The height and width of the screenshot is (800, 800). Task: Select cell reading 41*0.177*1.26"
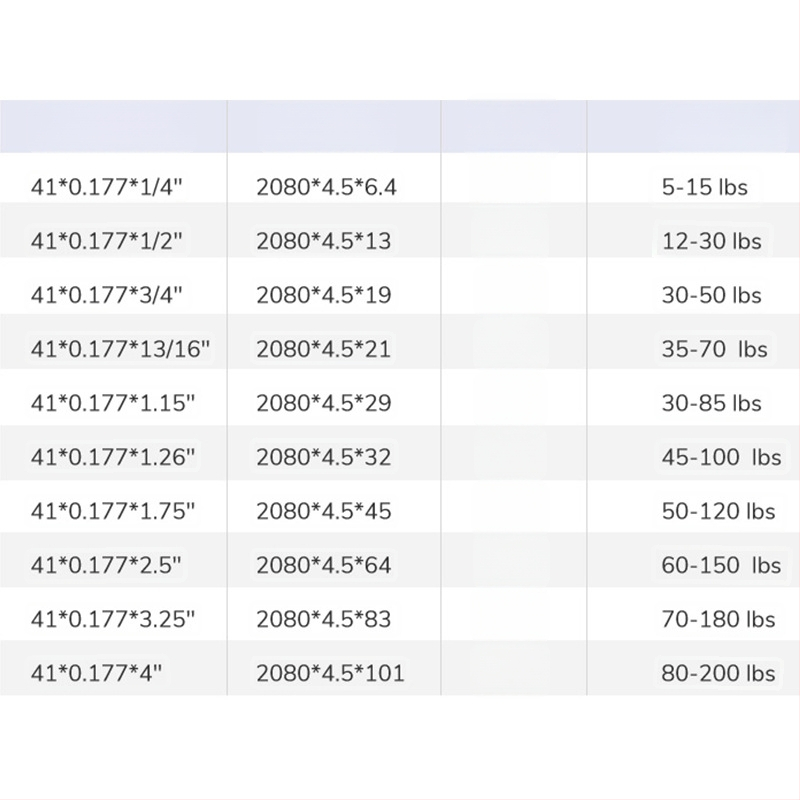click(x=113, y=457)
